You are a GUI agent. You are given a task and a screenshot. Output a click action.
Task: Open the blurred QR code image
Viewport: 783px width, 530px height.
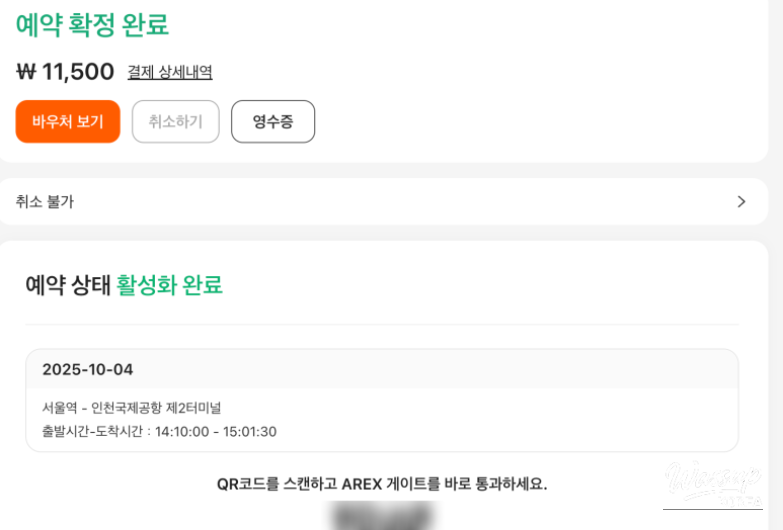(382, 516)
